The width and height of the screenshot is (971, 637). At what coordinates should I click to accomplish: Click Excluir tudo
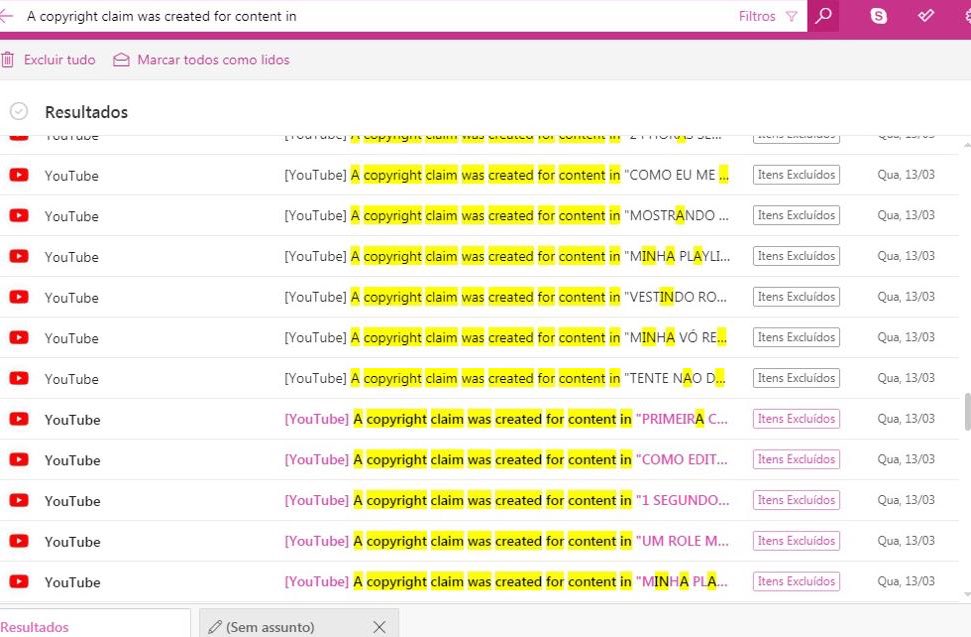coord(59,59)
